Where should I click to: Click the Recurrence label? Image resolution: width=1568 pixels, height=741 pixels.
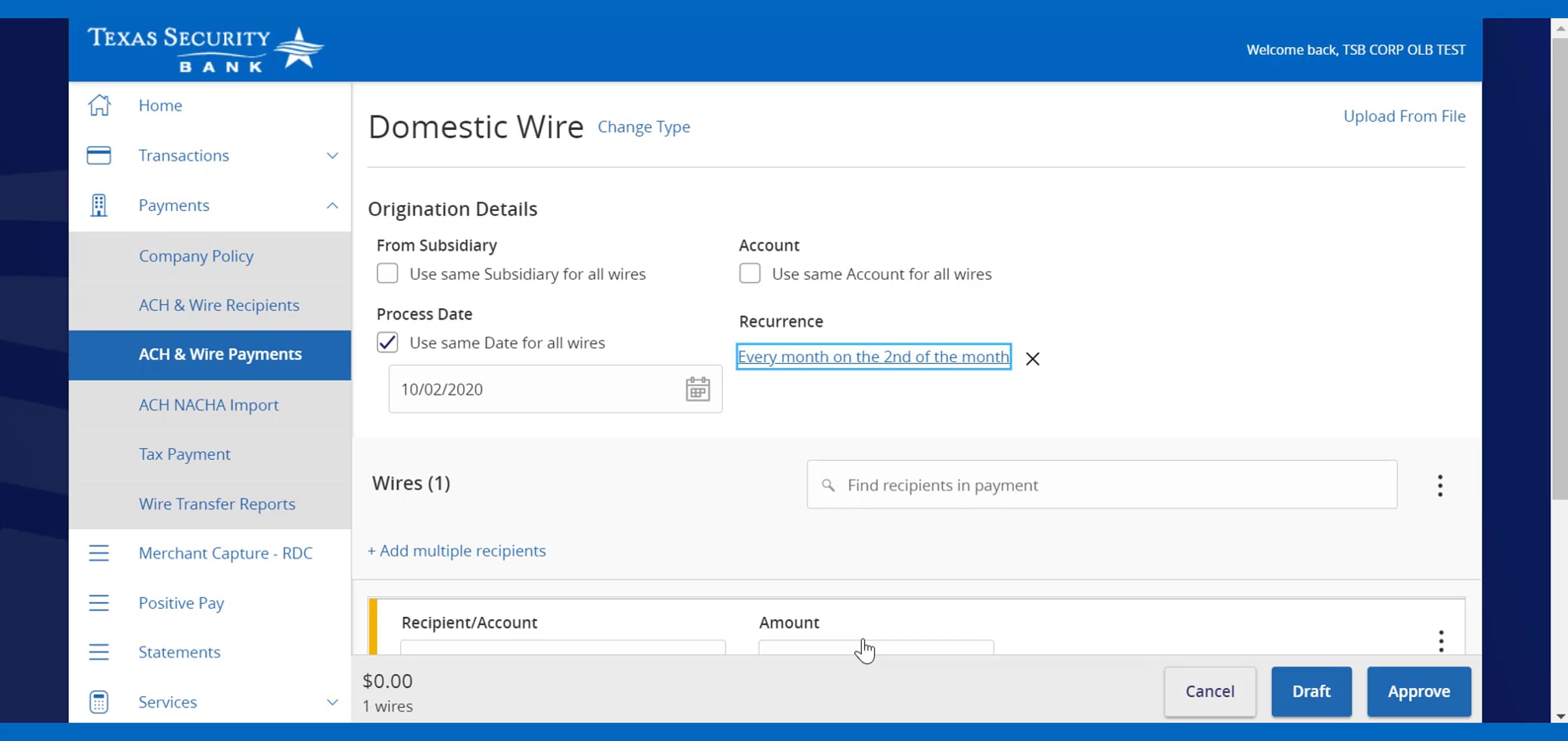(x=781, y=321)
